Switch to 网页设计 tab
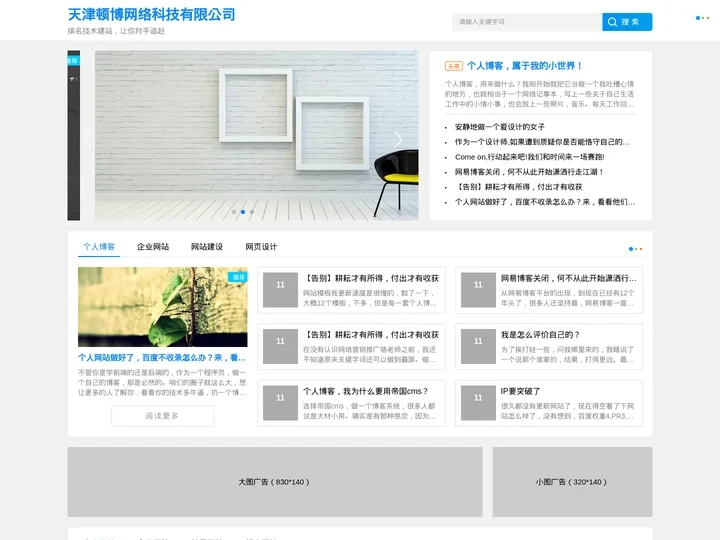This screenshot has height=540, width=720. click(261, 247)
